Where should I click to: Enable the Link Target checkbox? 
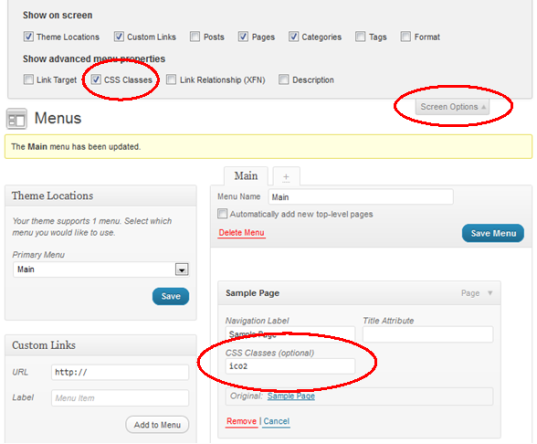point(28,79)
